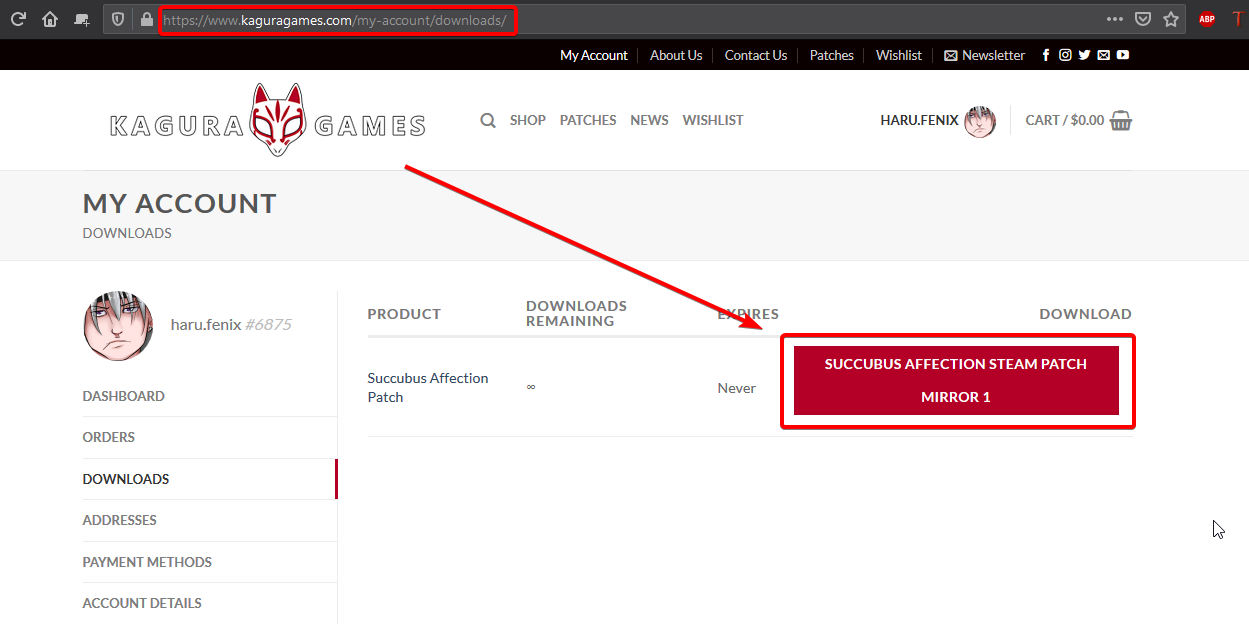Open the page actions three-dot menu

[x=1115, y=19]
